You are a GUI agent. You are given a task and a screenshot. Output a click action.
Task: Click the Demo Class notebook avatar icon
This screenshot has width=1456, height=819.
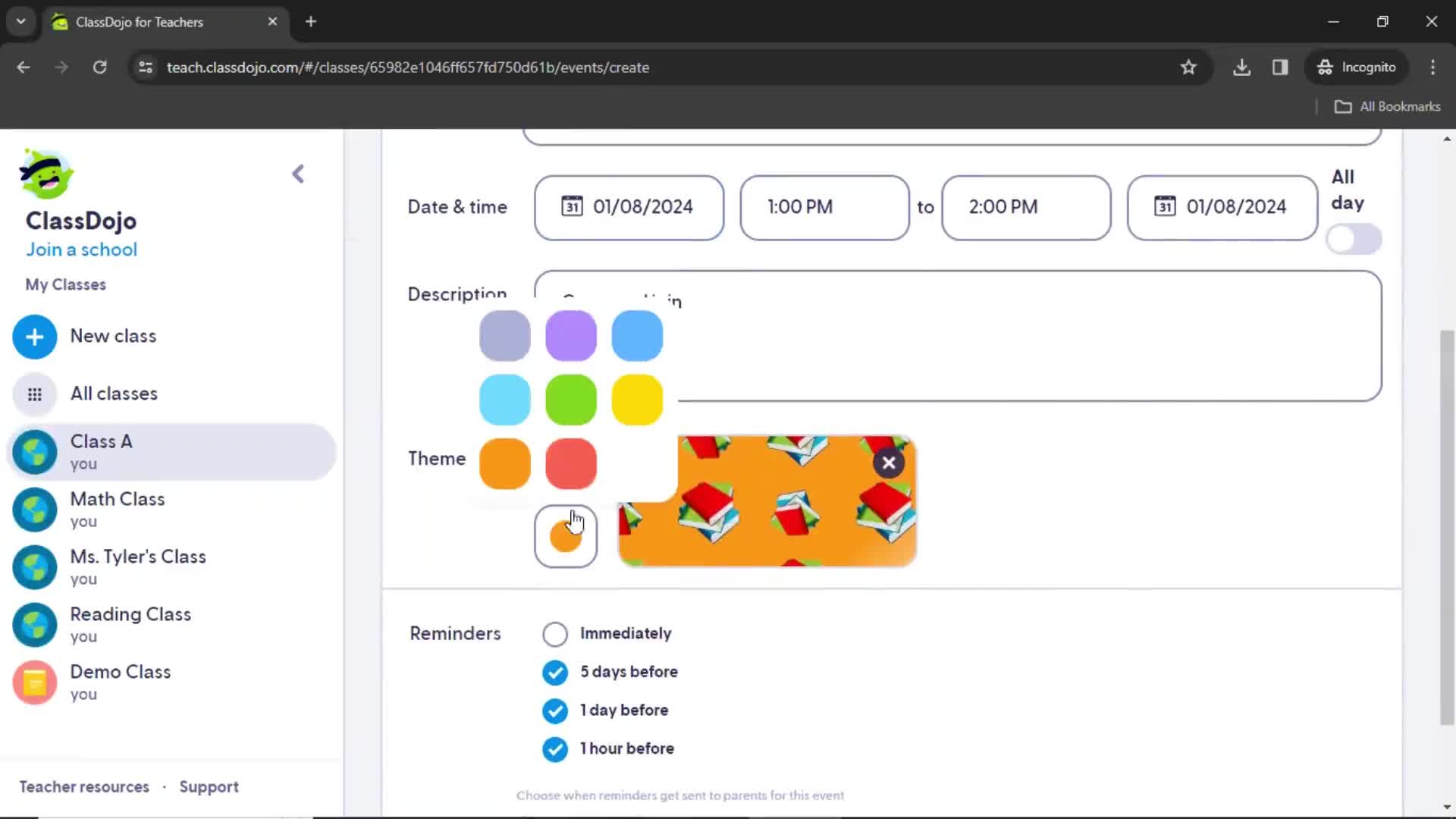pos(35,682)
